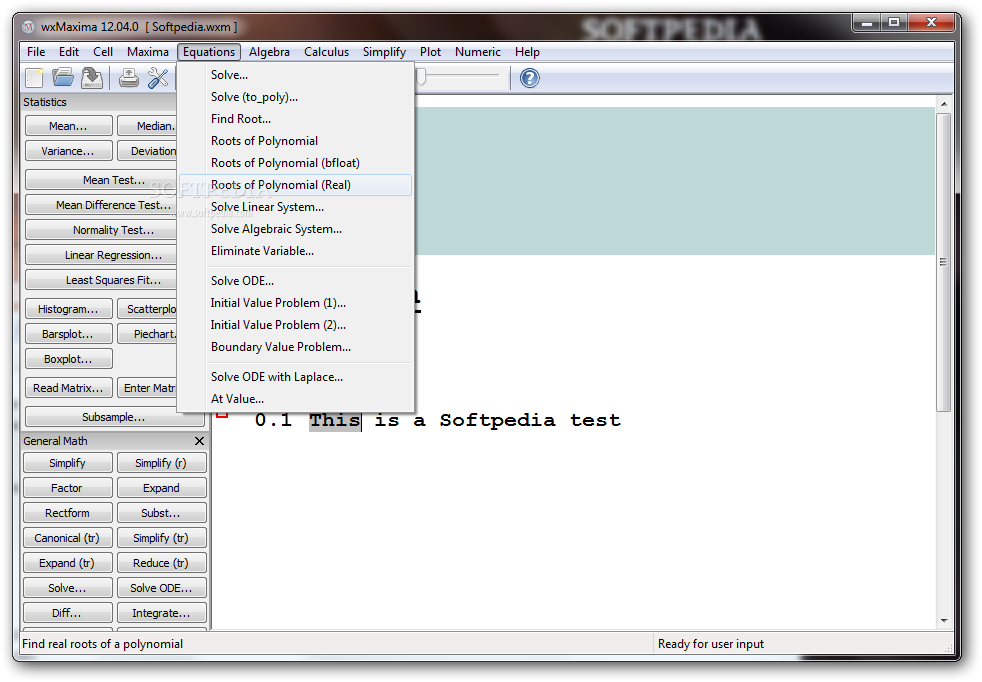Select Roots of Polynomial (bfloat)

pos(295,163)
